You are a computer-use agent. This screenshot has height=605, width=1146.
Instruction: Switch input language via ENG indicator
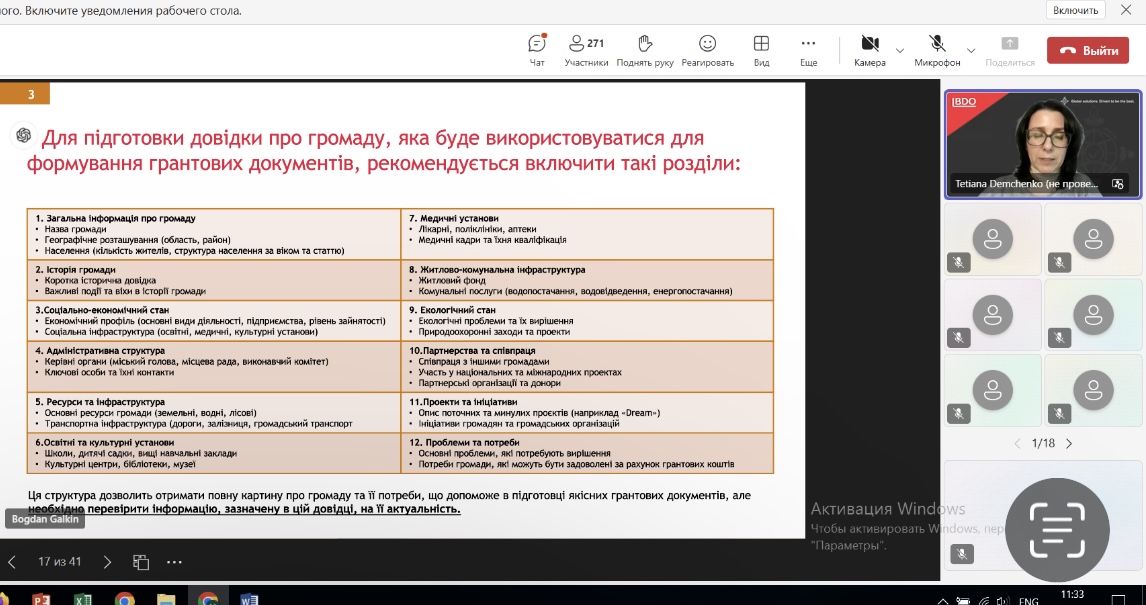(x=1028, y=601)
